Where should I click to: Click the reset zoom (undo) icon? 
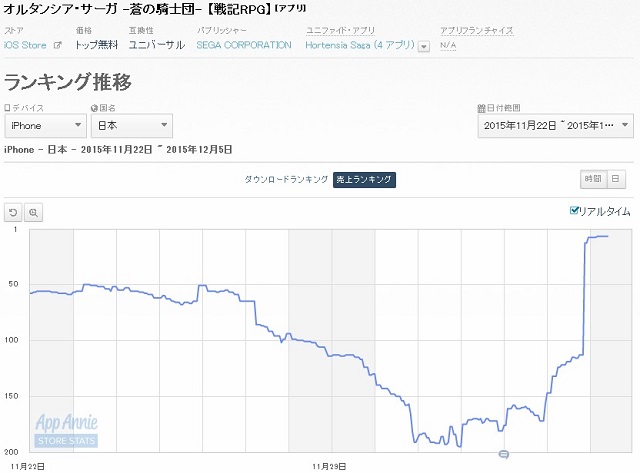[x=14, y=212]
